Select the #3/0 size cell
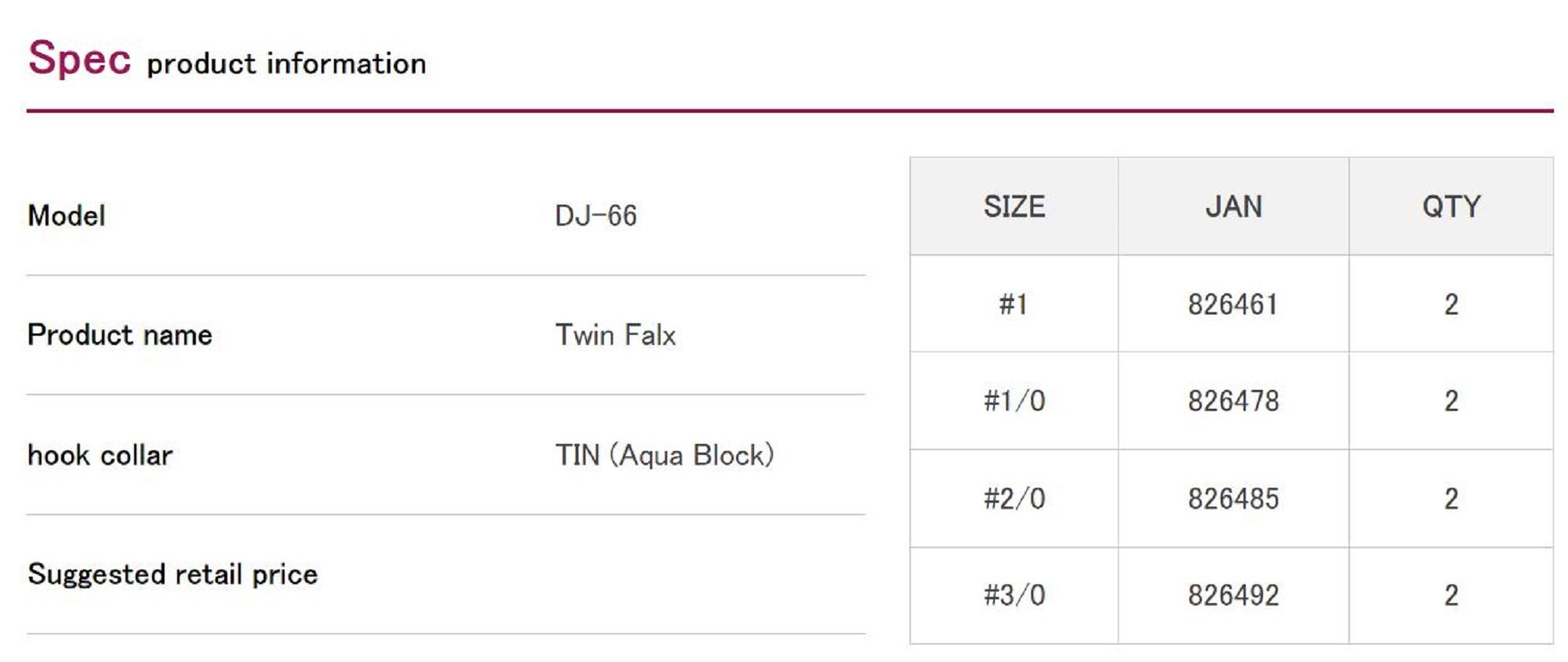Image resolution: width=1568 pixels, height=662 pixels. pos(1014,595)
